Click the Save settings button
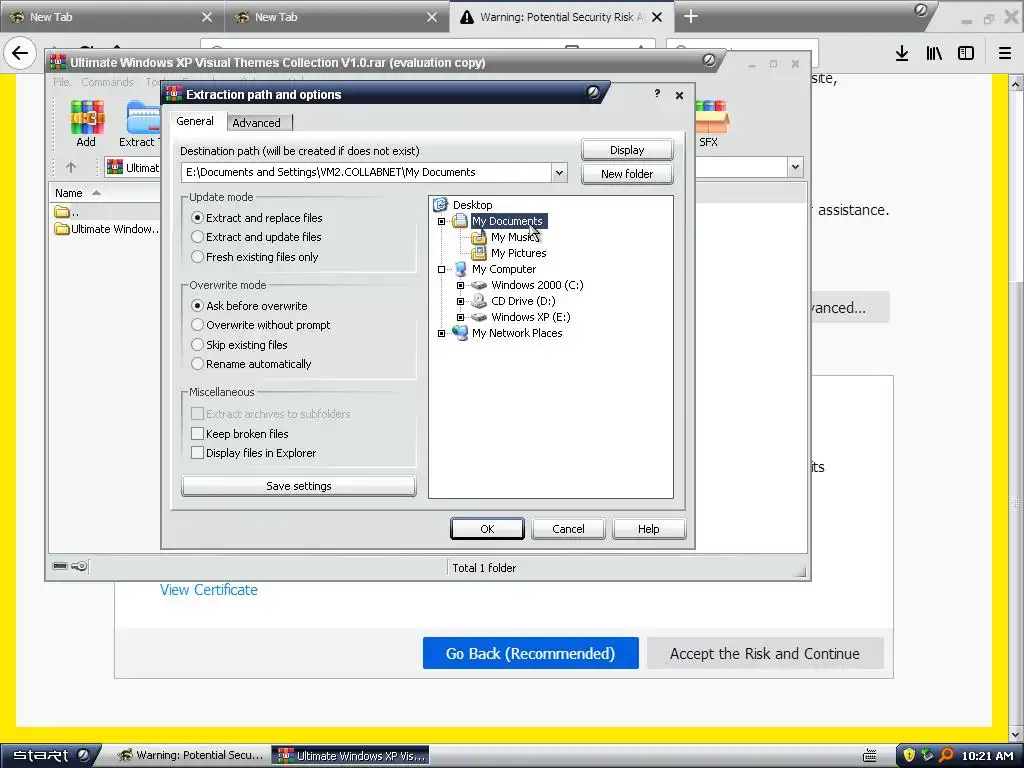The width and height of the screenshot is (1024, 768). tap(298, 486)
